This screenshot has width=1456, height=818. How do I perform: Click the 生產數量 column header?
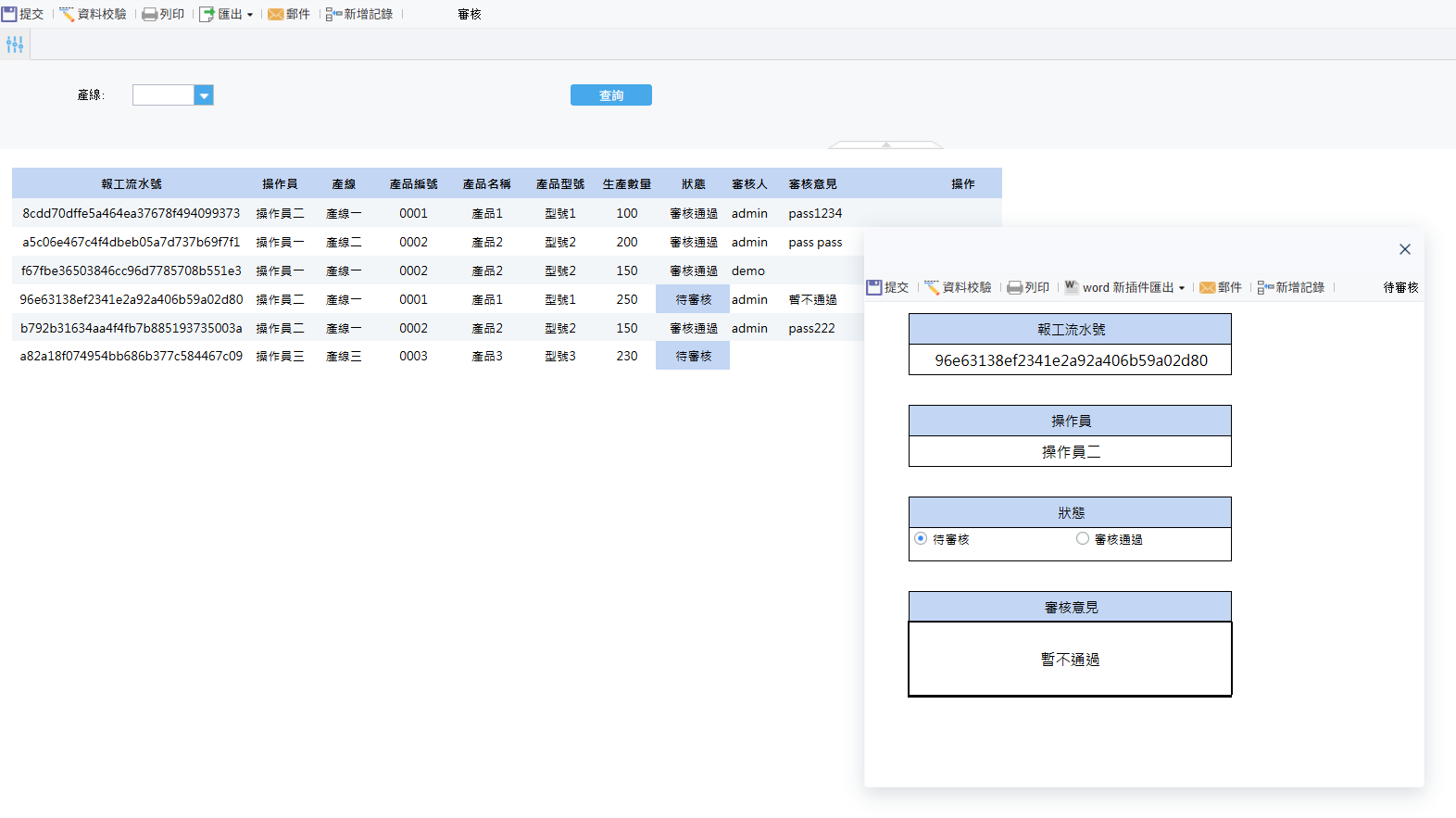click(627, 184)
